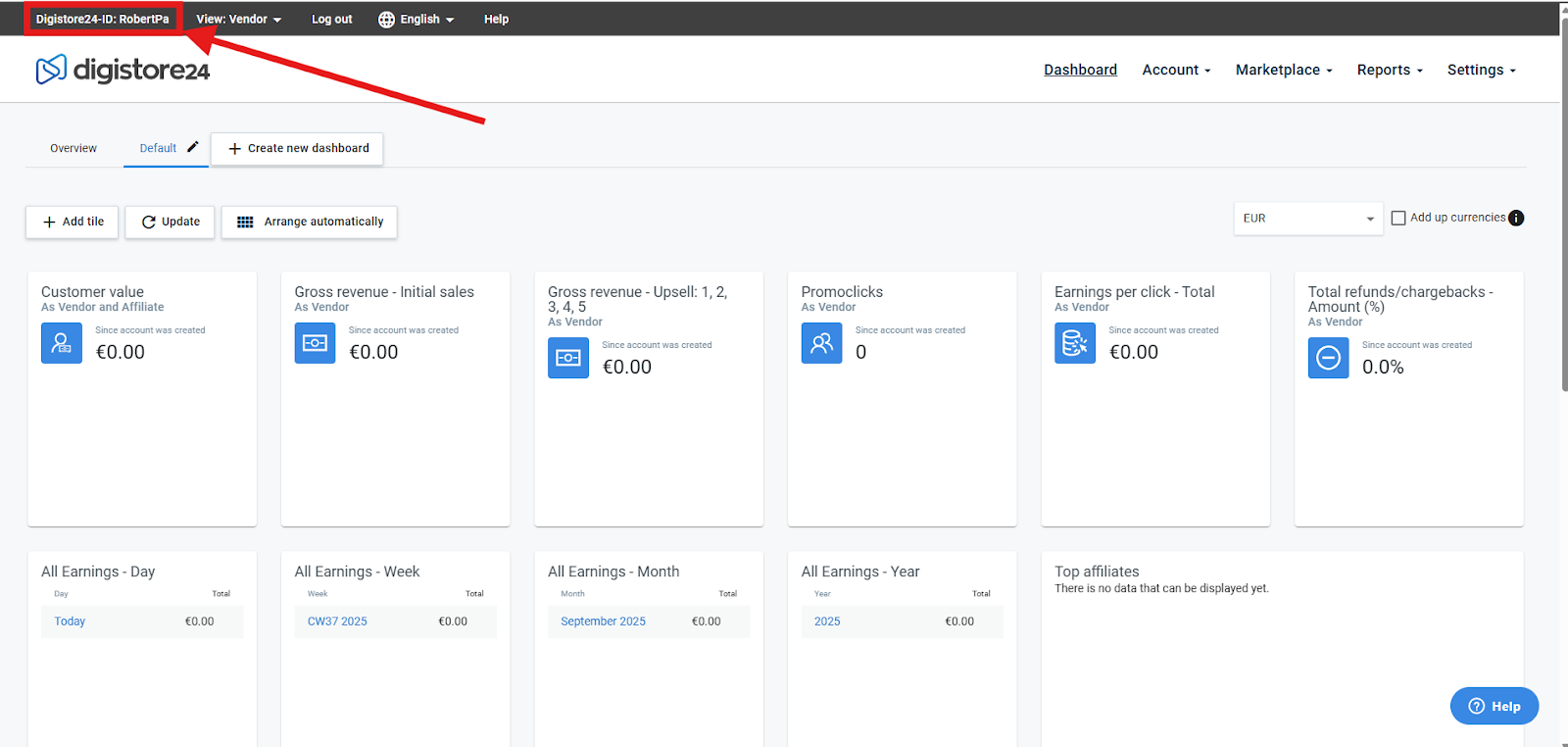Image resolution: width=1568 pixels, height=747 pixels.
Task: Expand the Marketplace menu
Action: click(x=1284, y=70)
